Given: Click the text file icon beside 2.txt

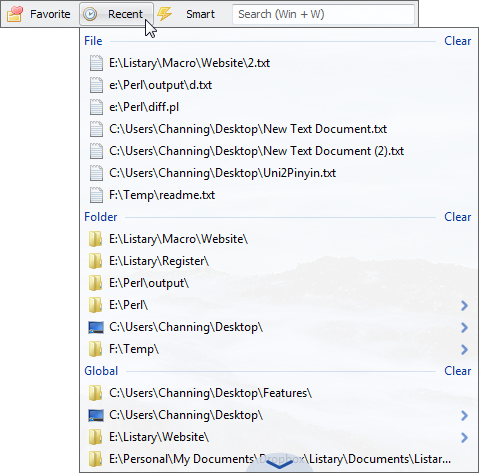Looking at the screenshot, I should click(x=96, y=63).
